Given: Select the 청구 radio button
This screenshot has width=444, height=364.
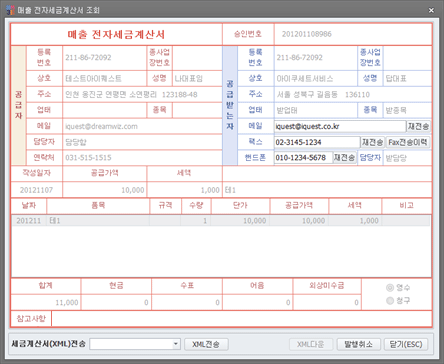Looking at the screenshot, I should (390, 301).
